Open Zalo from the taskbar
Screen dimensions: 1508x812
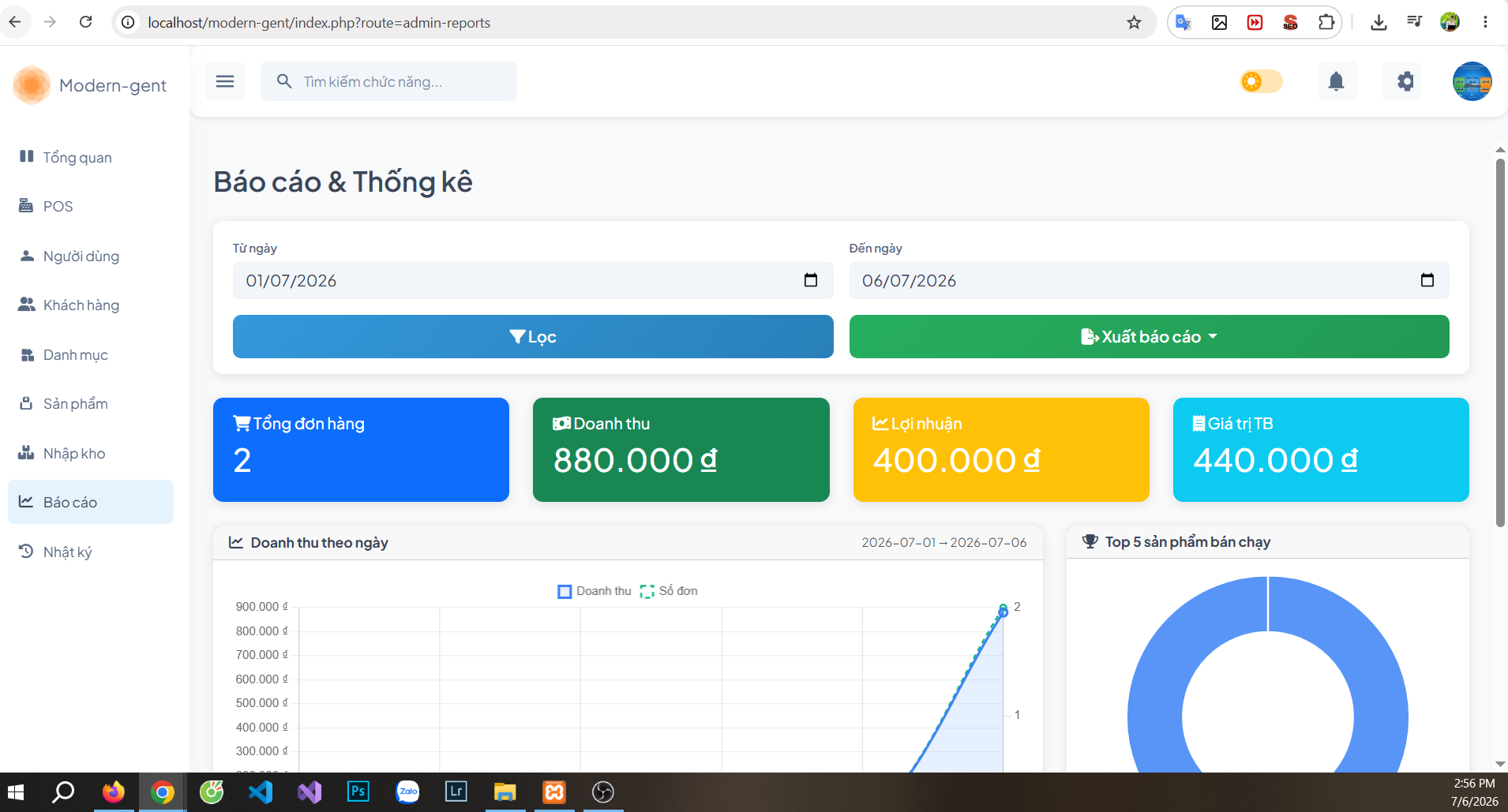click(x=407, y=792)
